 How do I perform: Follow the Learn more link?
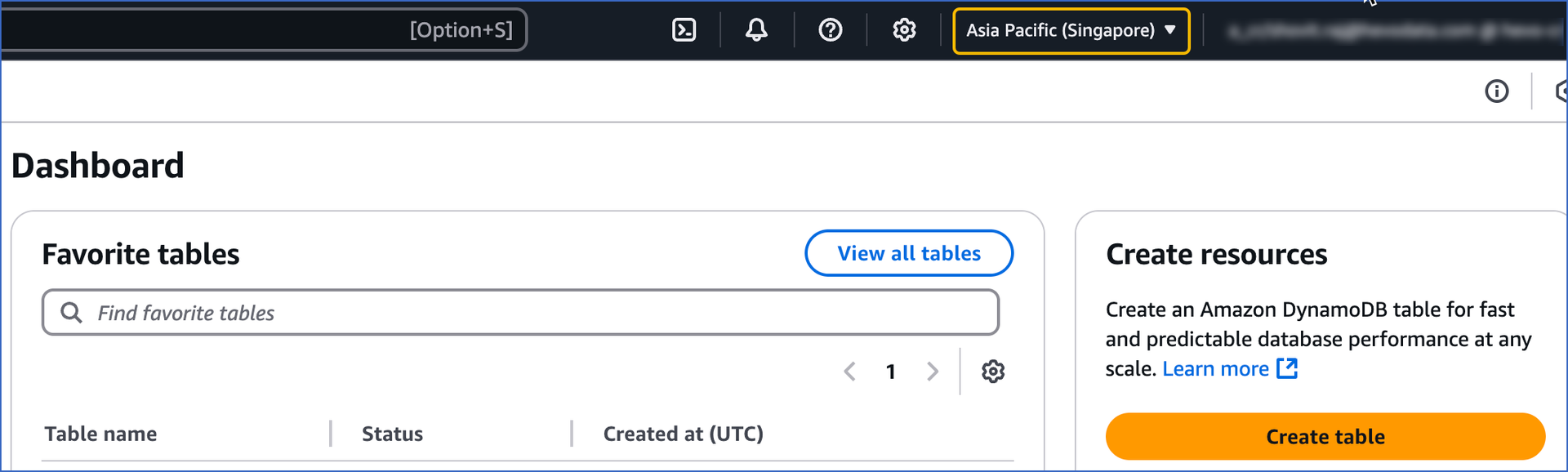pos(1215,369)
